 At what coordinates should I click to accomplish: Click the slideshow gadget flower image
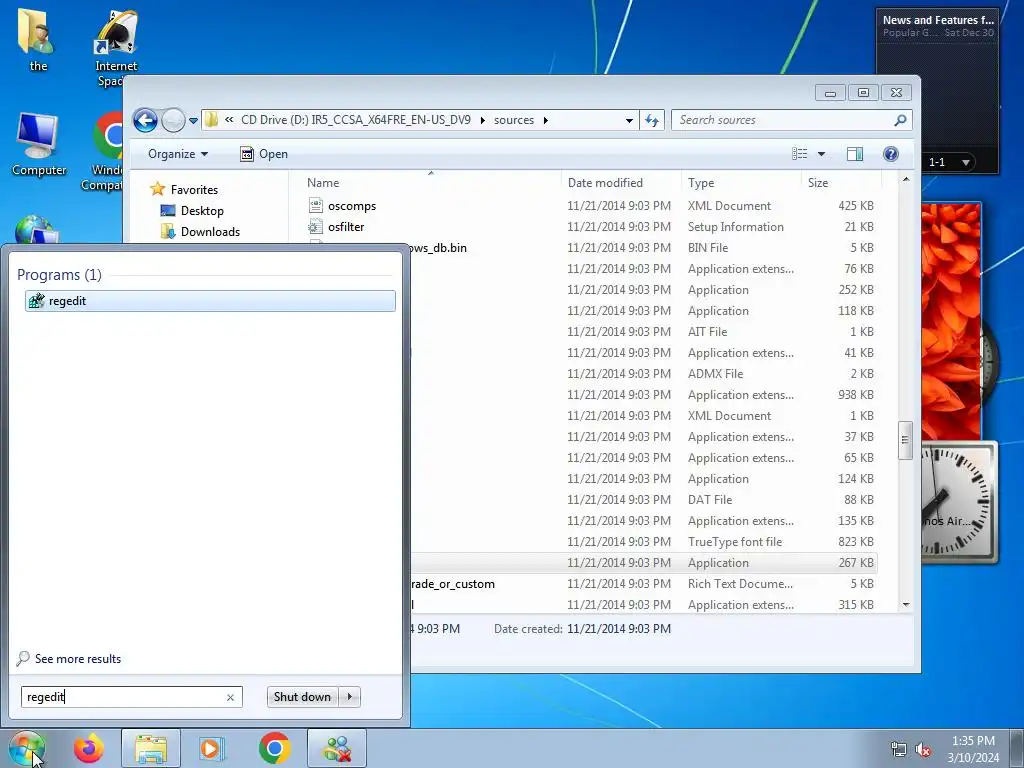(951, 320)
